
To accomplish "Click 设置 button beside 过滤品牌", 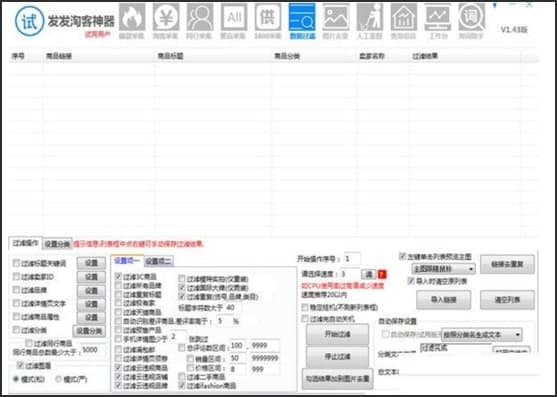I will pyautogui.click(x=91, y=290).
